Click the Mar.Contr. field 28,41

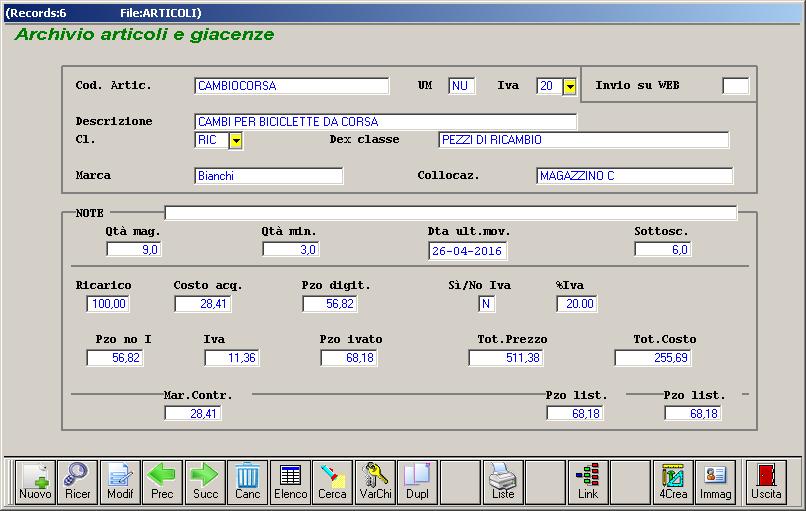(x=193, y=413)
